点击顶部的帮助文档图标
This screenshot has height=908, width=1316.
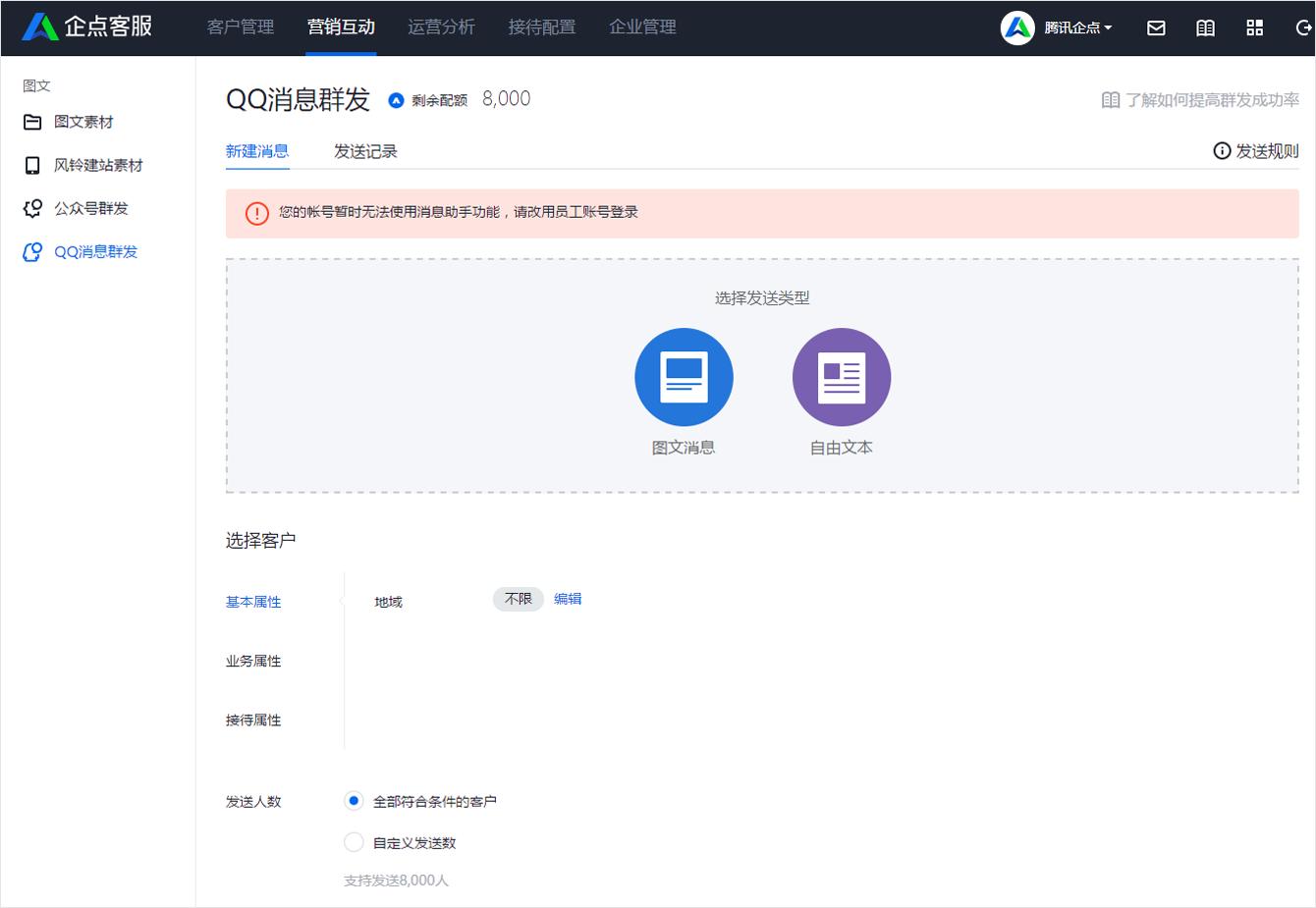pos(1205,27)
